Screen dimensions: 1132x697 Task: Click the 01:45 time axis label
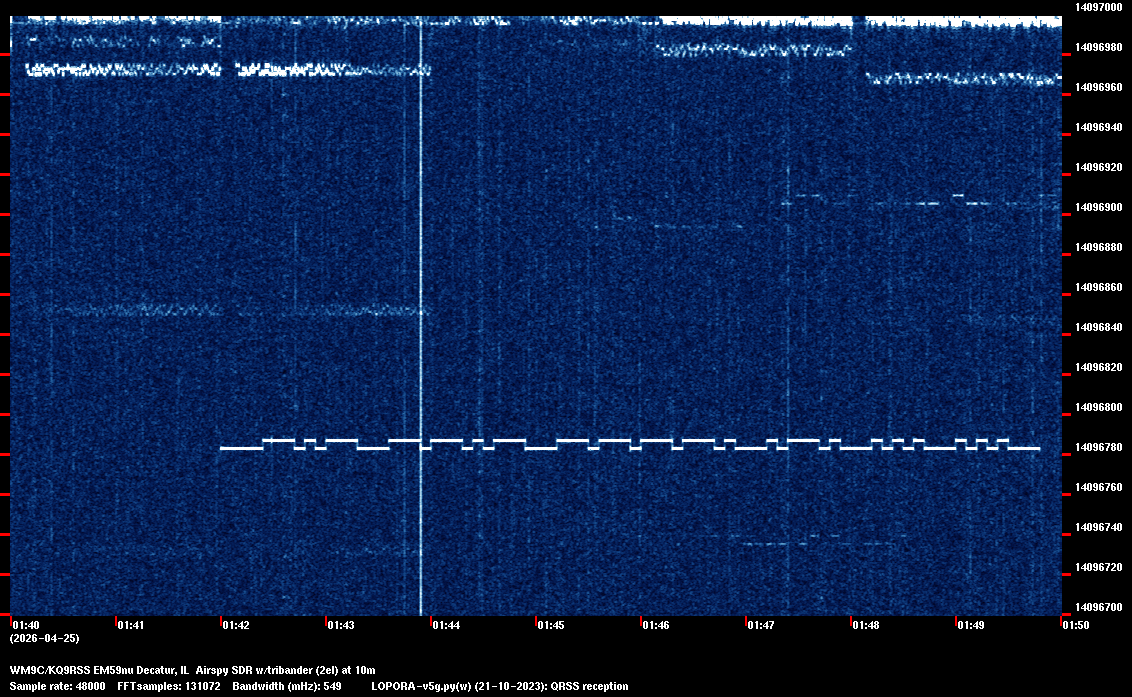click(x=551, y=625)
